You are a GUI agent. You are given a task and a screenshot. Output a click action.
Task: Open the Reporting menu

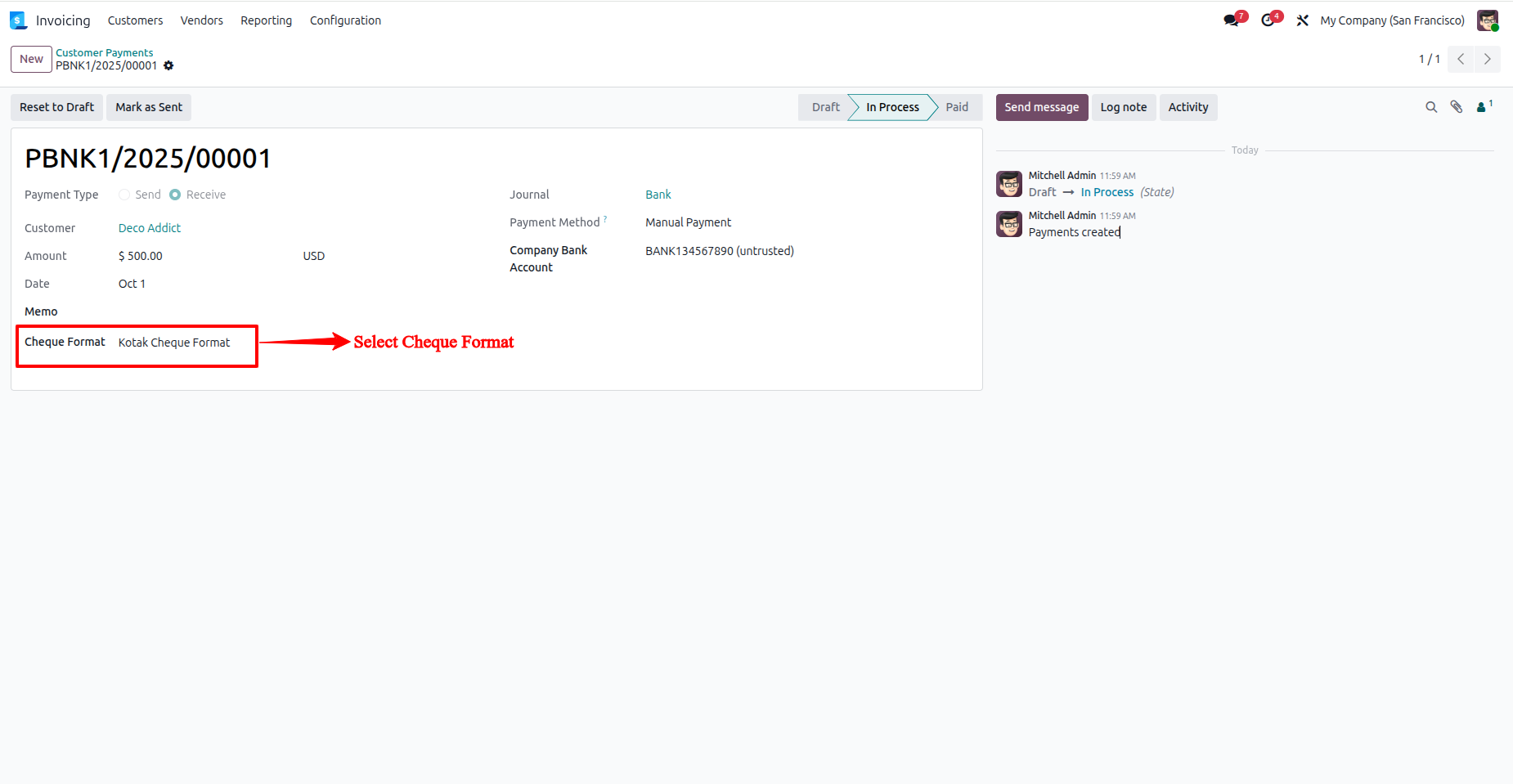coord(266,20)
